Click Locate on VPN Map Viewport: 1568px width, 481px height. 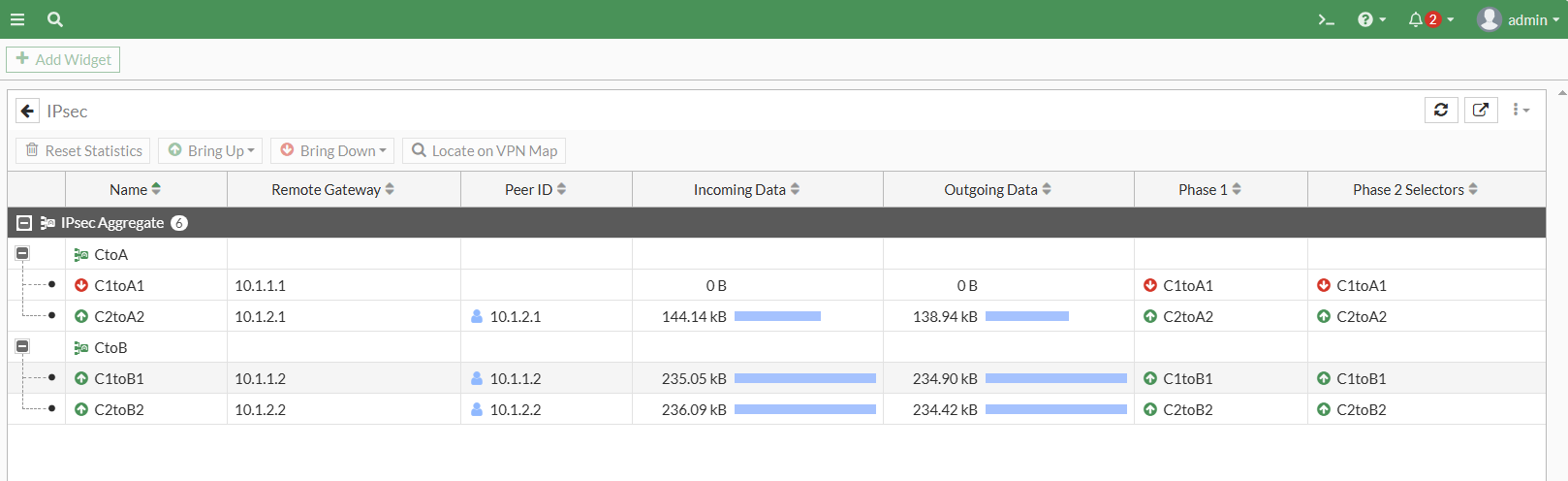484,150
